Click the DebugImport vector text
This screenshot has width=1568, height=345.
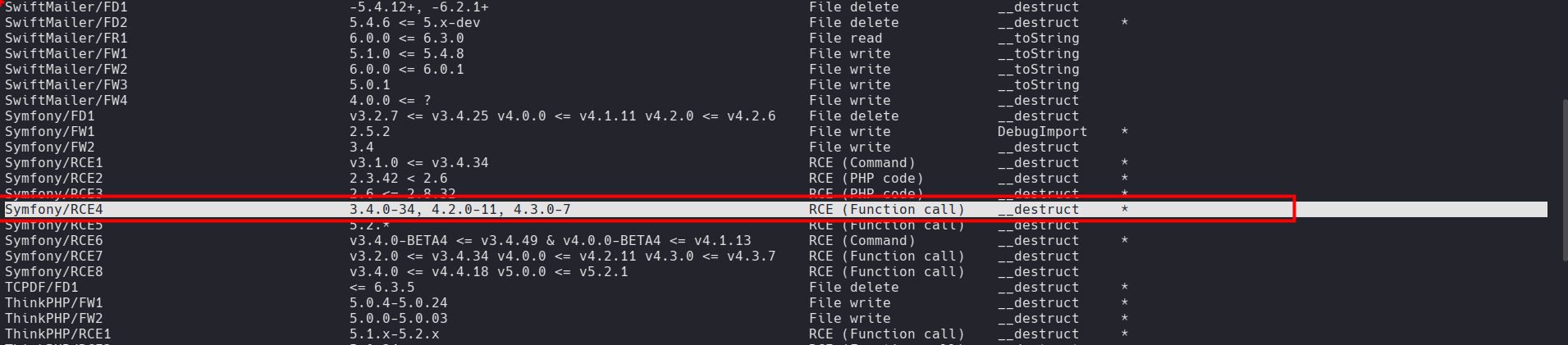tap(1042, 132)
